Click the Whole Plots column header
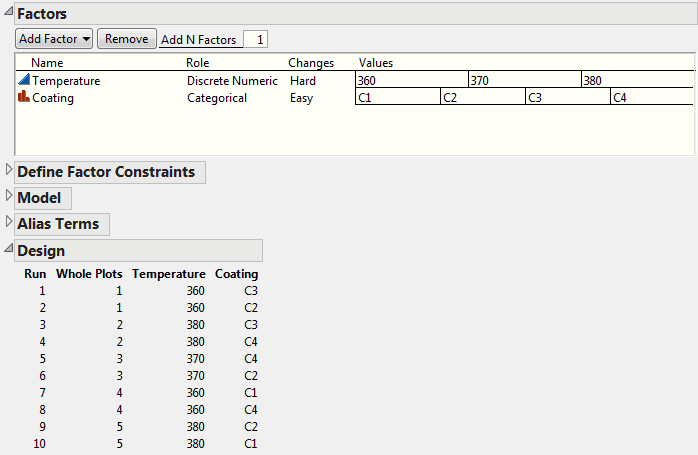698x455 pixels. click(x=89, y=274)
